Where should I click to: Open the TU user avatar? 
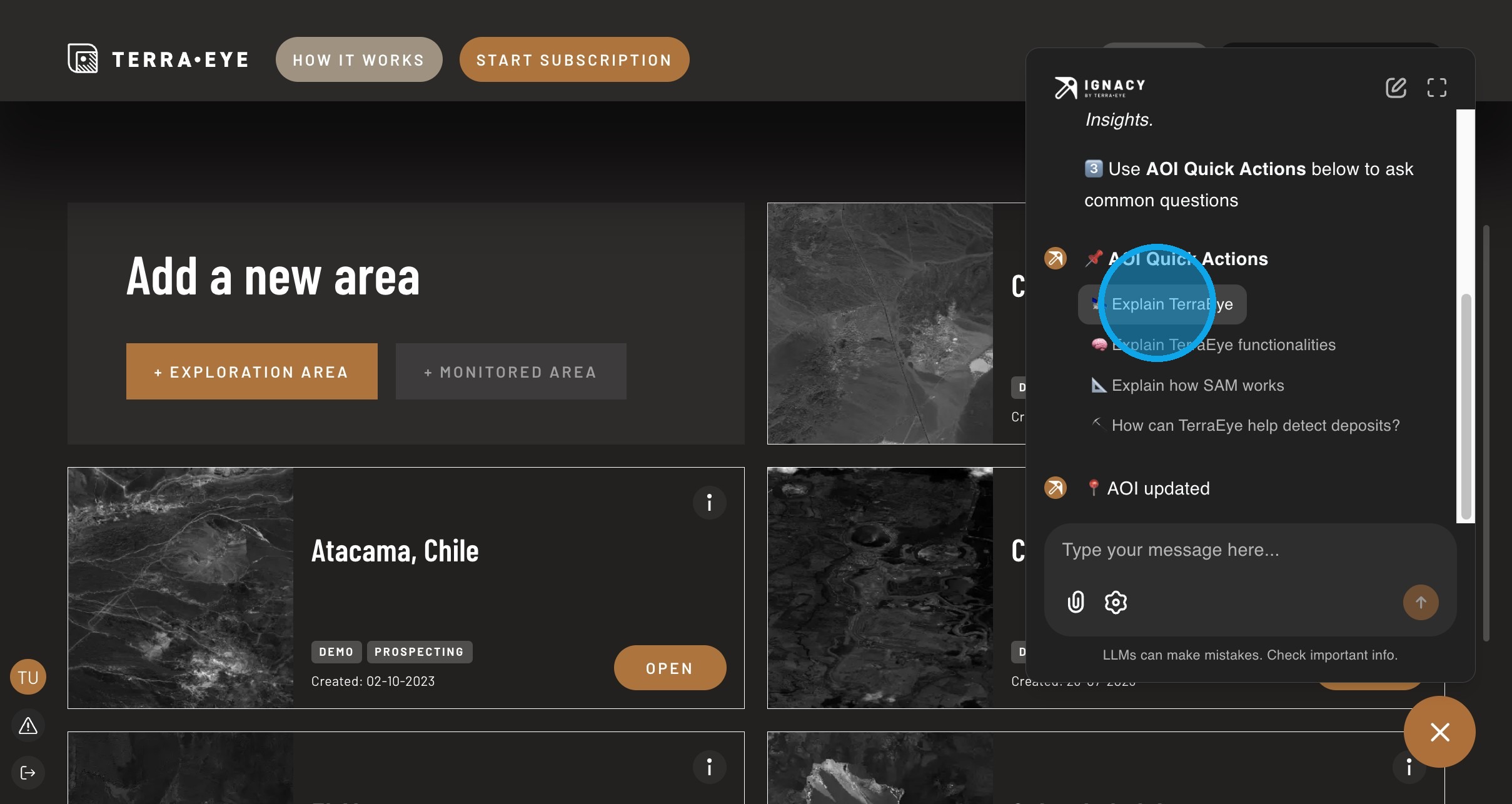pos(28,677)
